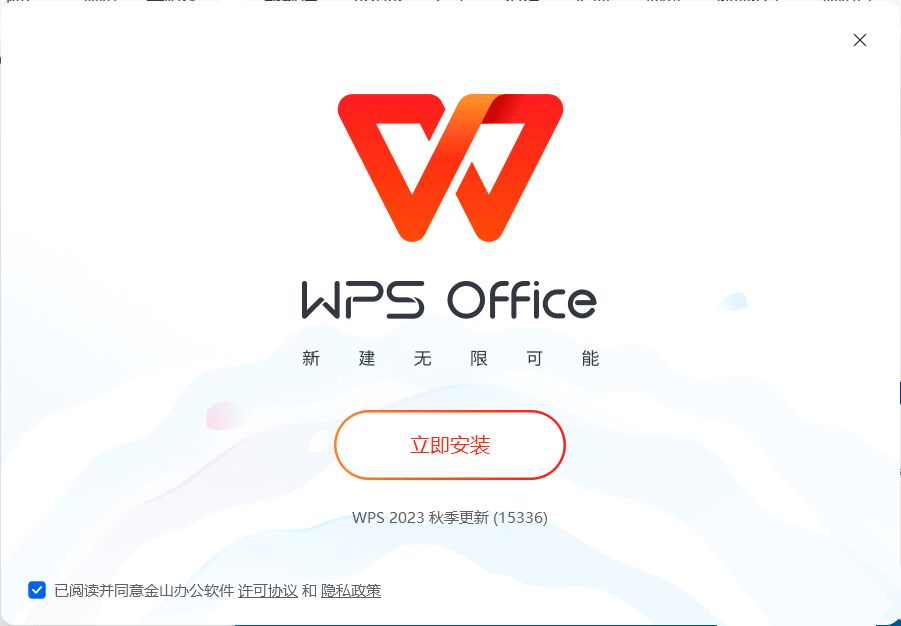Click the 能 slogan character

590,359
